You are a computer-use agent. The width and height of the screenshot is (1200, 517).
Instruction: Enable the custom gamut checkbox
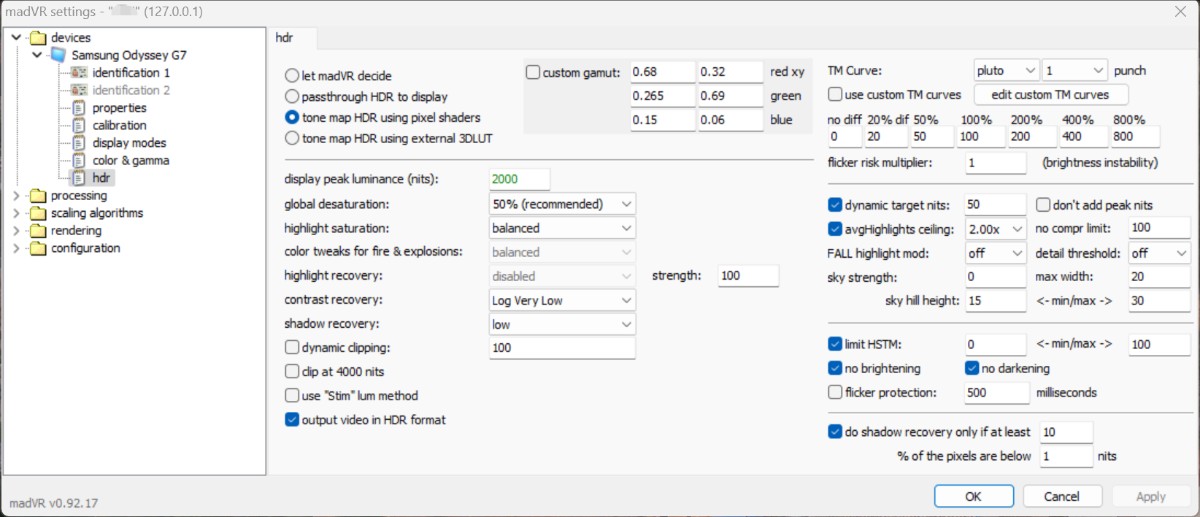click(x=533, y=72)
